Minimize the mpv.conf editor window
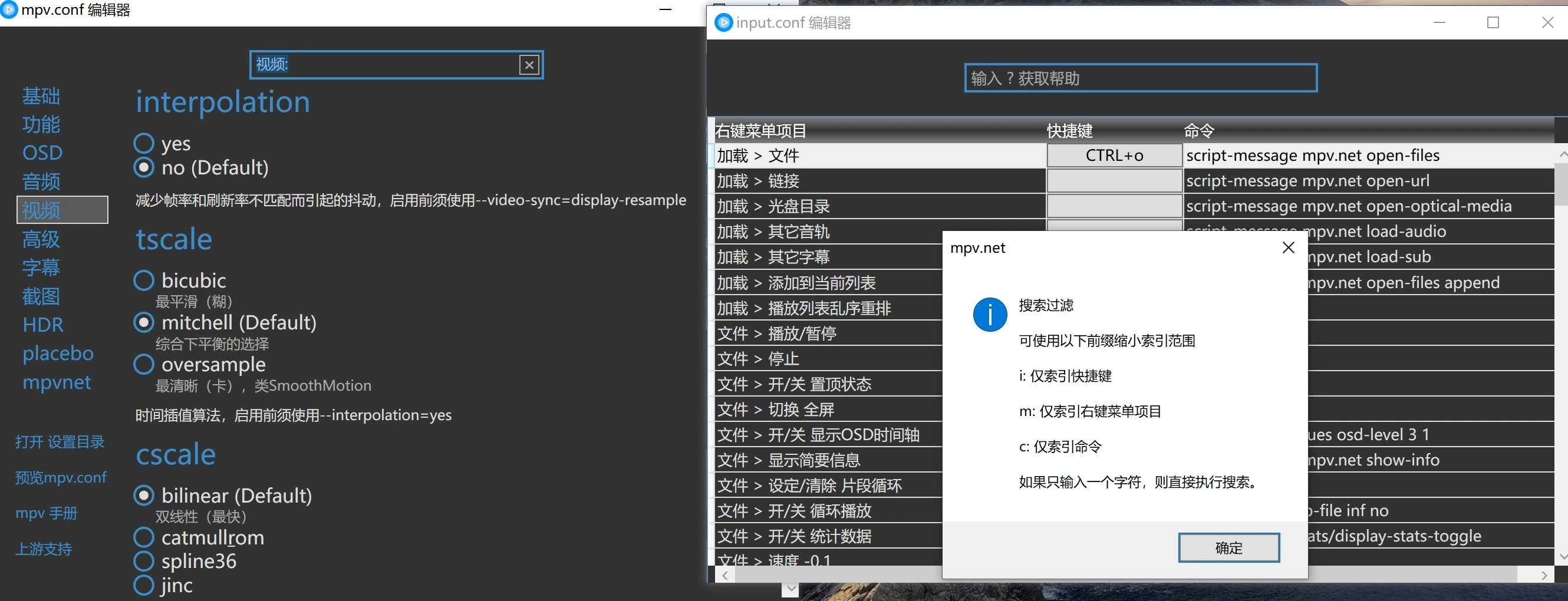1568x601 pixels. click(666, 9)
